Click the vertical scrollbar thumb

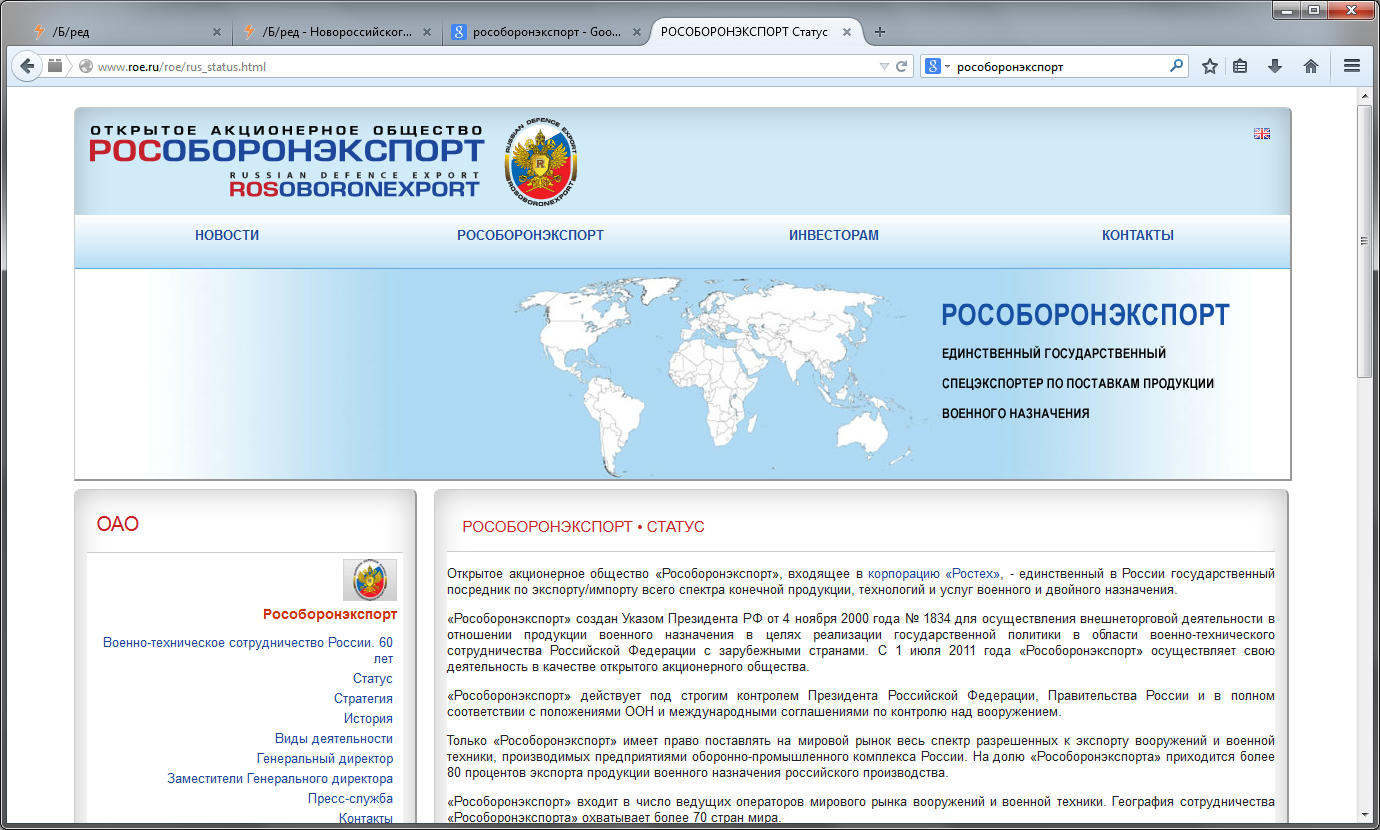pos(1365,240)
